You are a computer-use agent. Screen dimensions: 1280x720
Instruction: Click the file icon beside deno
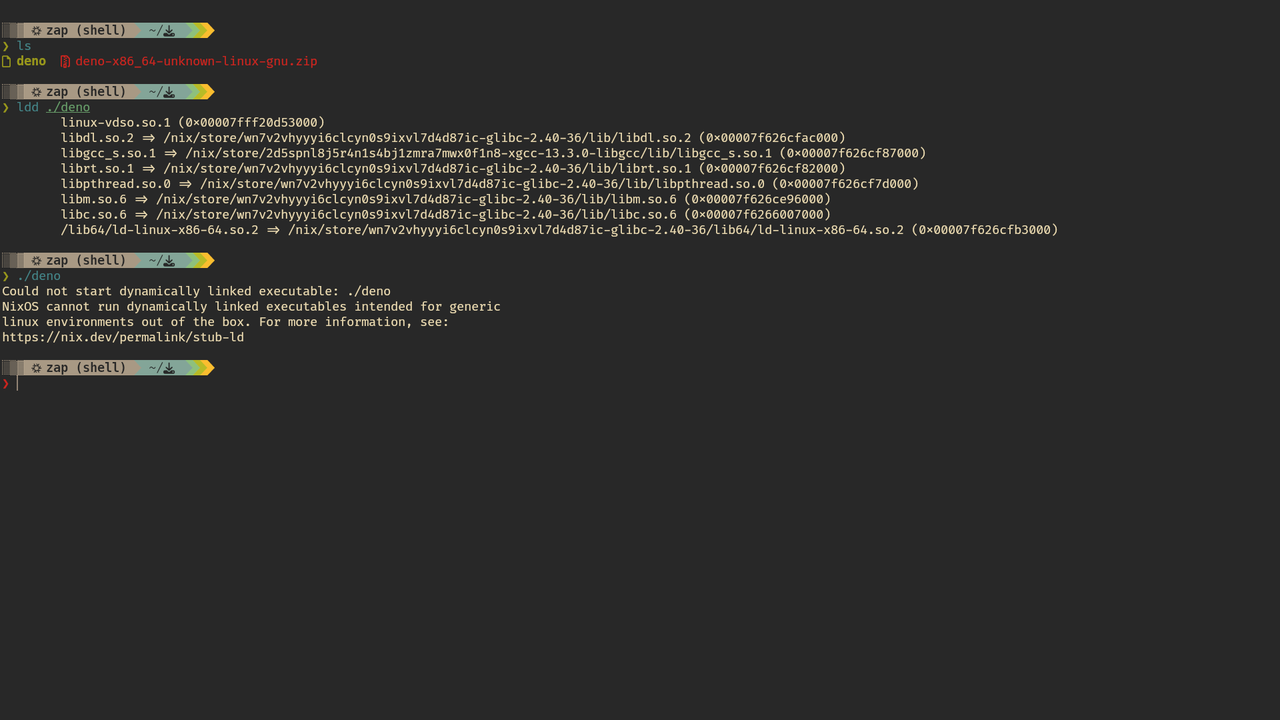pyautogui.click(x=7, y=61)
